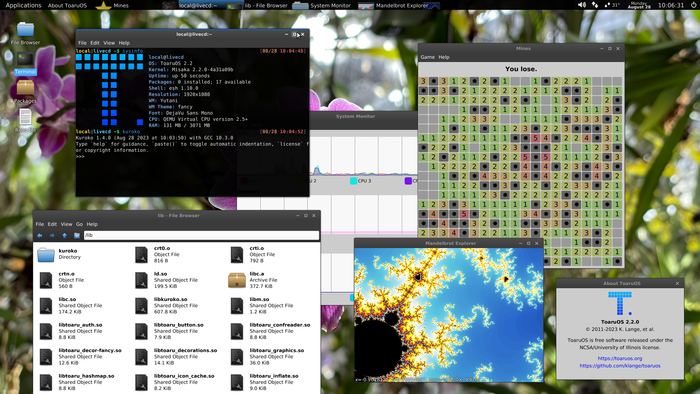
Task: Click the back arrow in File Browser toolbar
Action: point(40,235)
